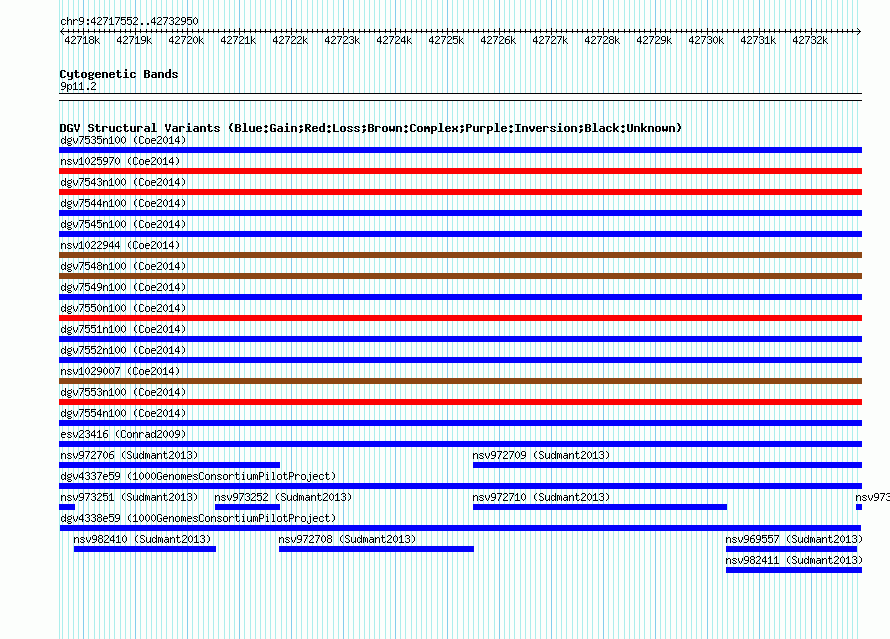890x639 pixels.
Task: Select the nsv982411 (Sudmant2013) label
Action: 794,560
